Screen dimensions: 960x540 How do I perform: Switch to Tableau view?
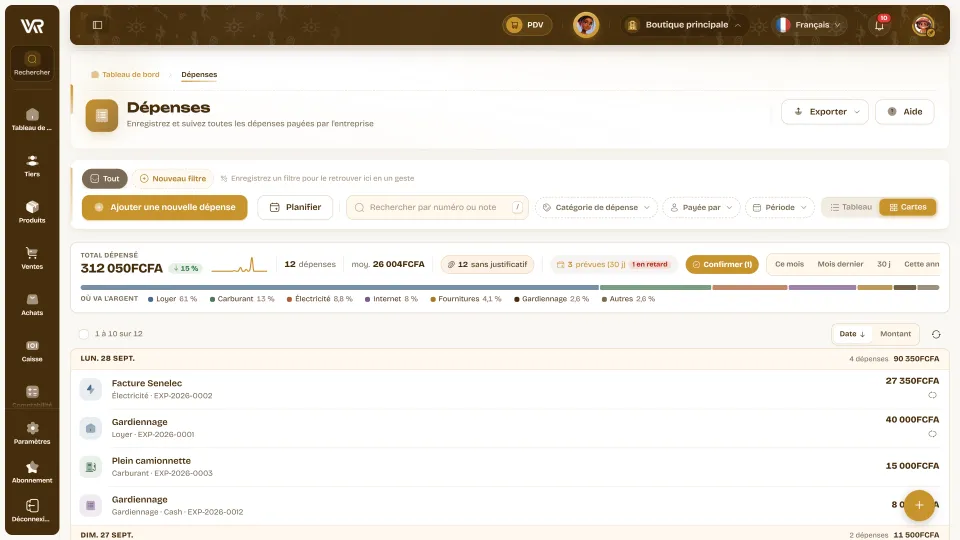click(x=850, y=208)
